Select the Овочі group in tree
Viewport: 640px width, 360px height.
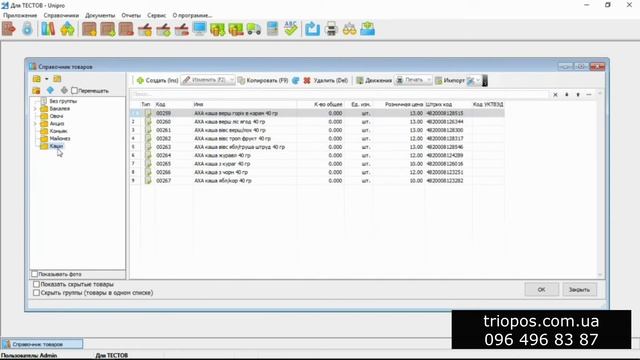point(56,116)
